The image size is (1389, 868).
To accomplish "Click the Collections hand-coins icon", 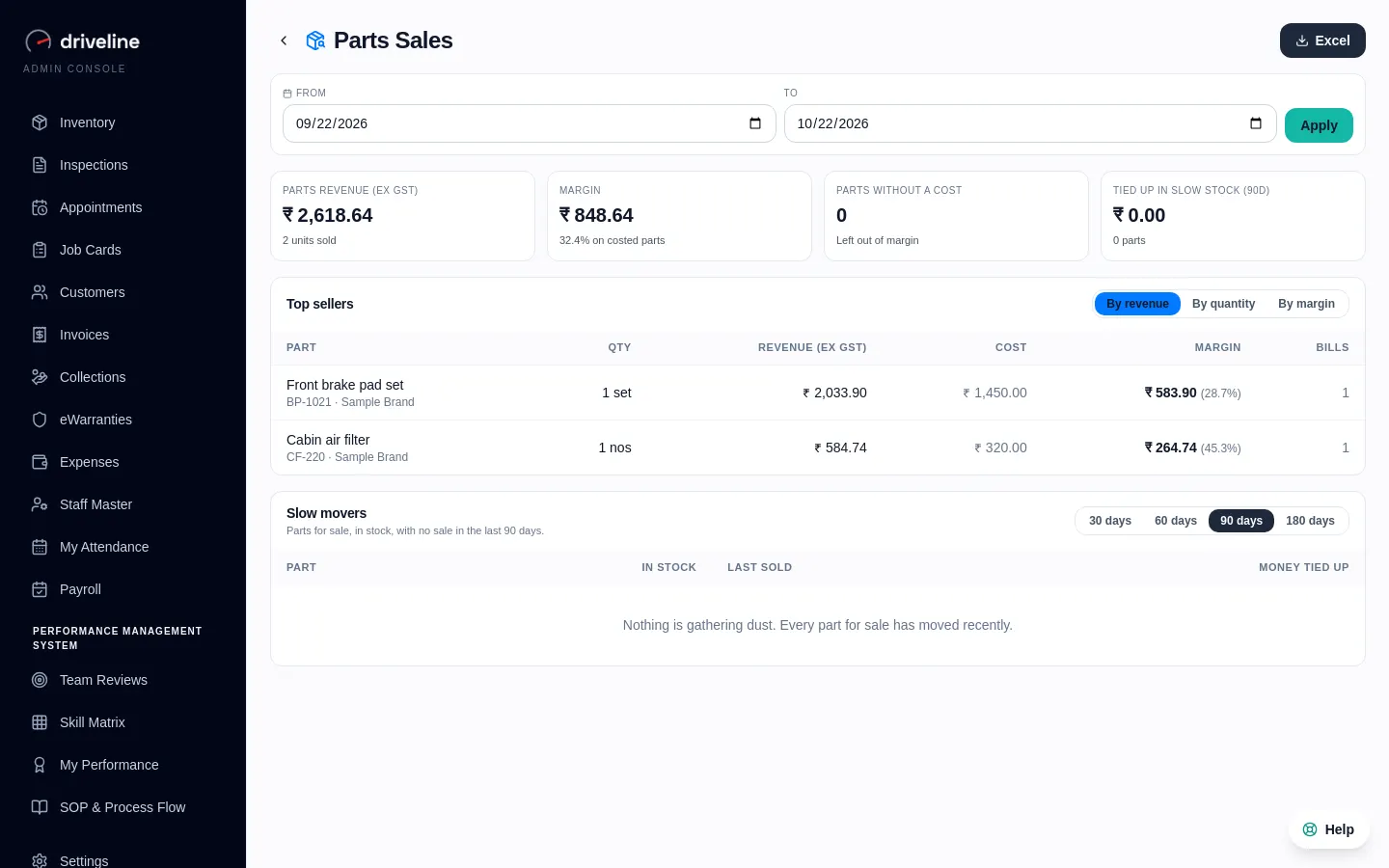I will [x=40, y=377].
